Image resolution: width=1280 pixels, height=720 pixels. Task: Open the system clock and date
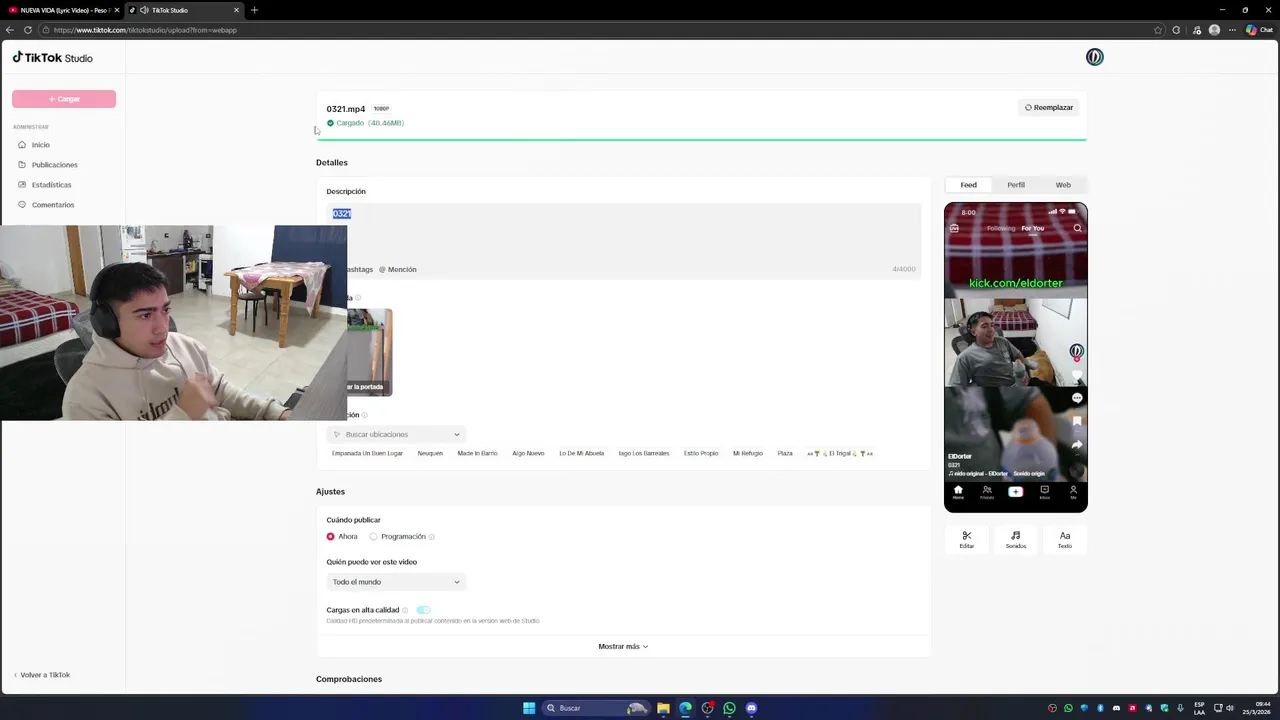(x=1257, y=708)
